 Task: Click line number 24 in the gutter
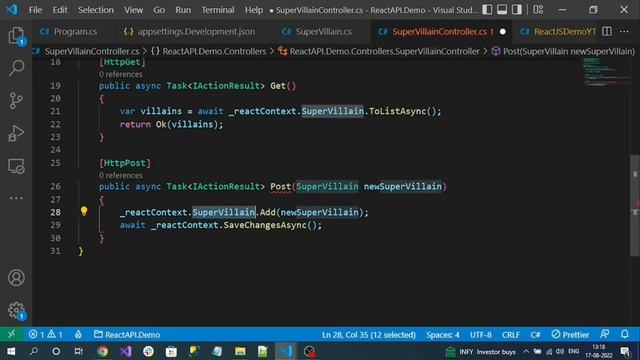(x=55, y=150)
